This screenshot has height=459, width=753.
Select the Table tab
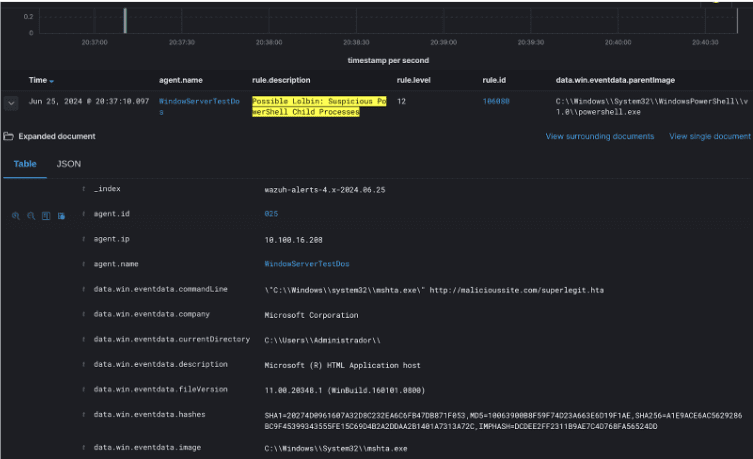click(25, 163)
